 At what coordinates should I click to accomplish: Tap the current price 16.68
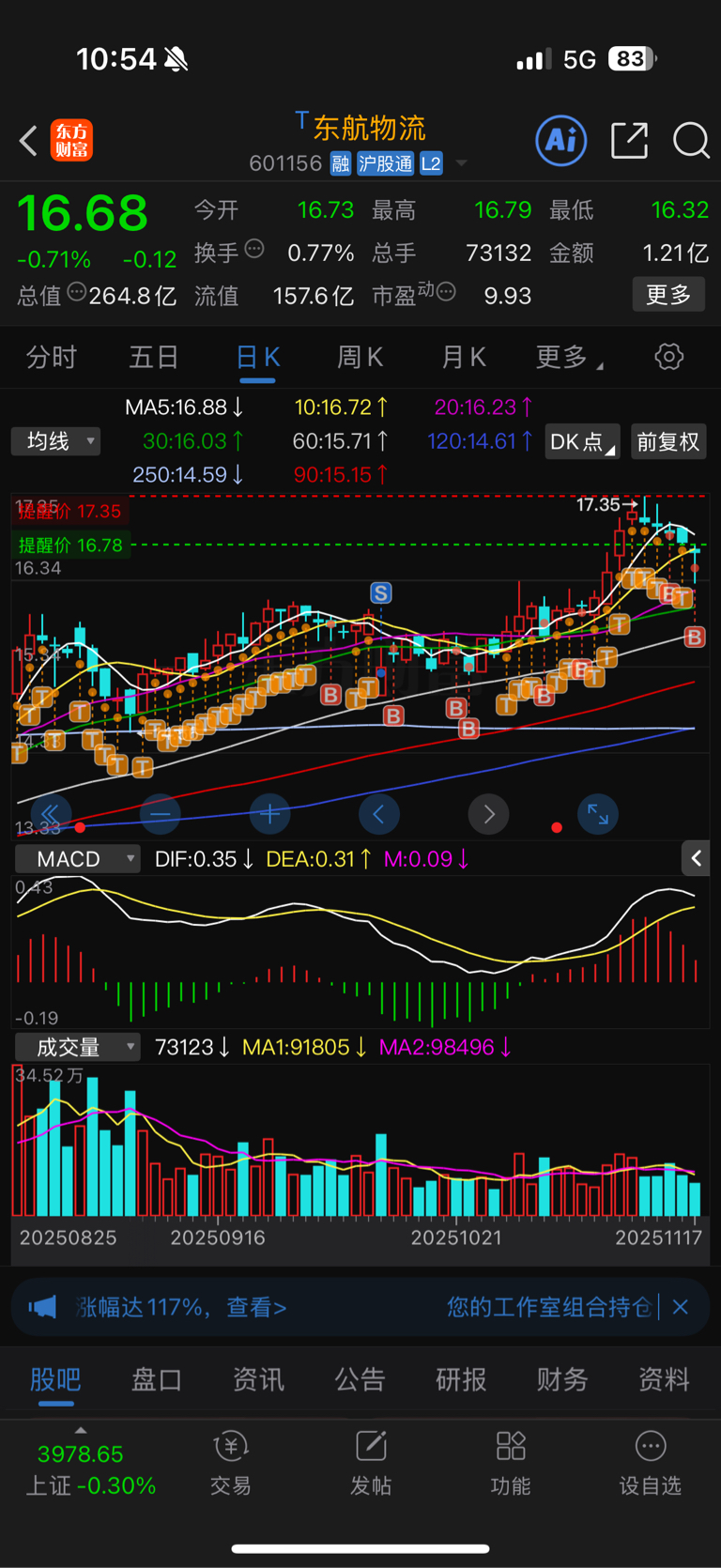[x=83, y=213]
